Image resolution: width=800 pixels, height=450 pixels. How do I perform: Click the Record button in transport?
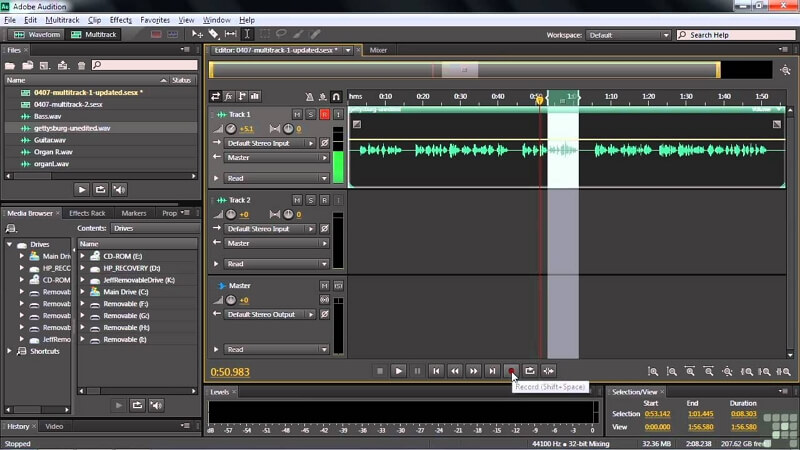tap(511, 371)
